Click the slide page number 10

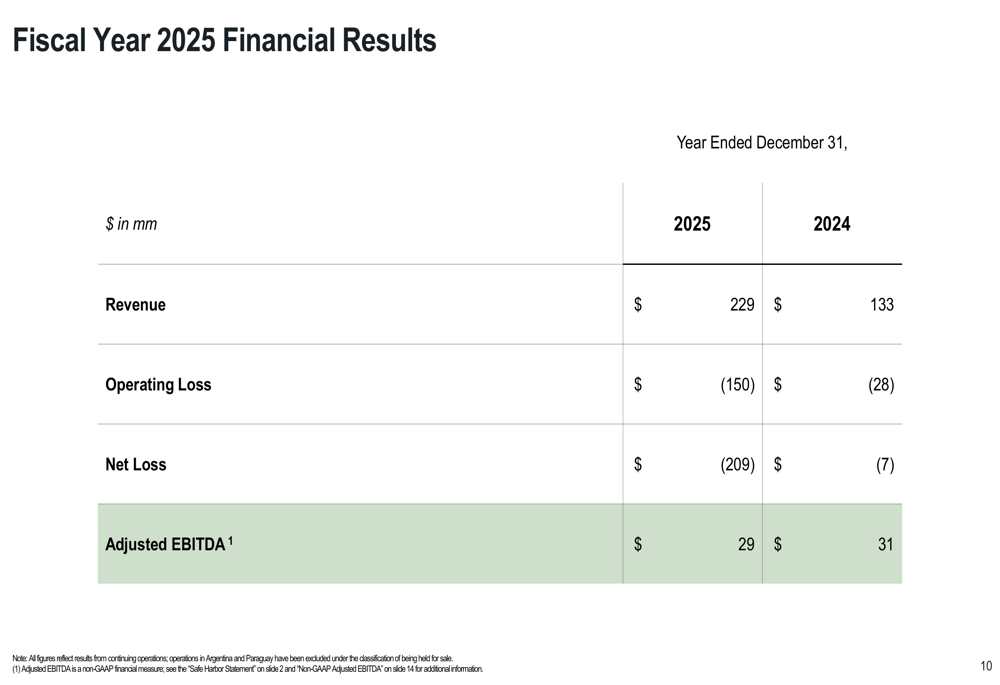(x=986, y=666)
